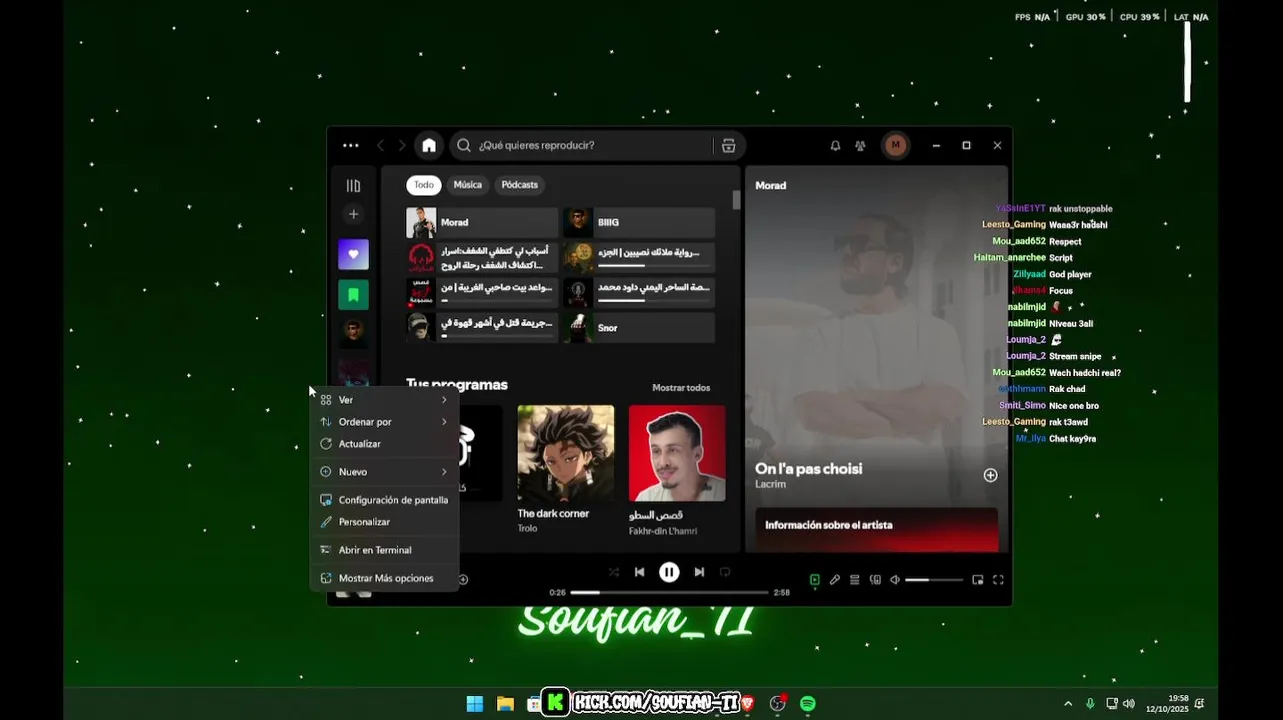Open Spotify three-dots main menu
This screenshot has height=720, width=1283.
[x=351, y=145]
